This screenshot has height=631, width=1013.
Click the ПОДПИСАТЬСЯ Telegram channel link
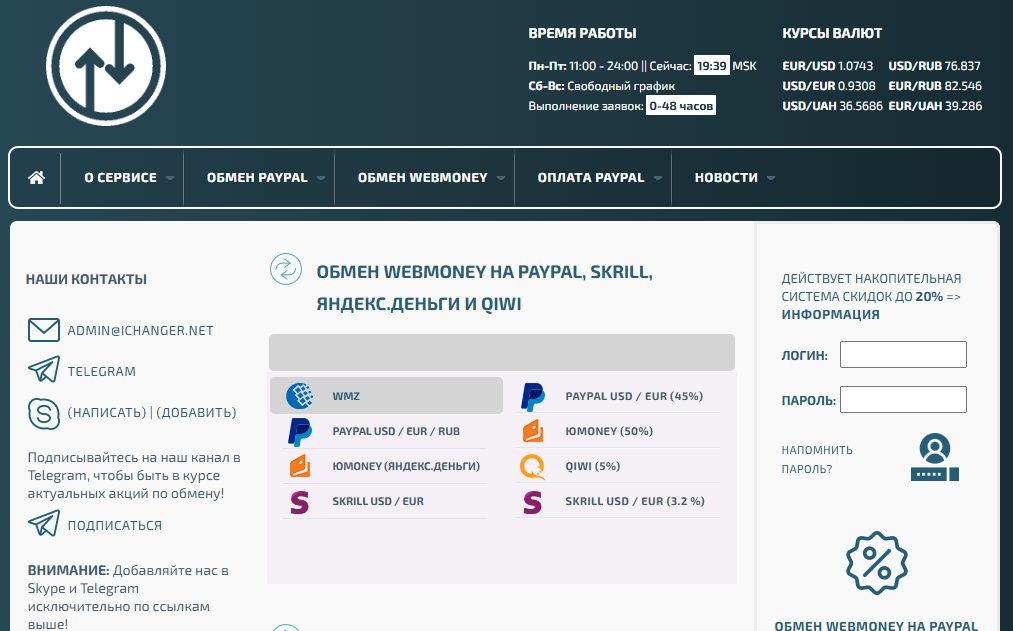114,525
